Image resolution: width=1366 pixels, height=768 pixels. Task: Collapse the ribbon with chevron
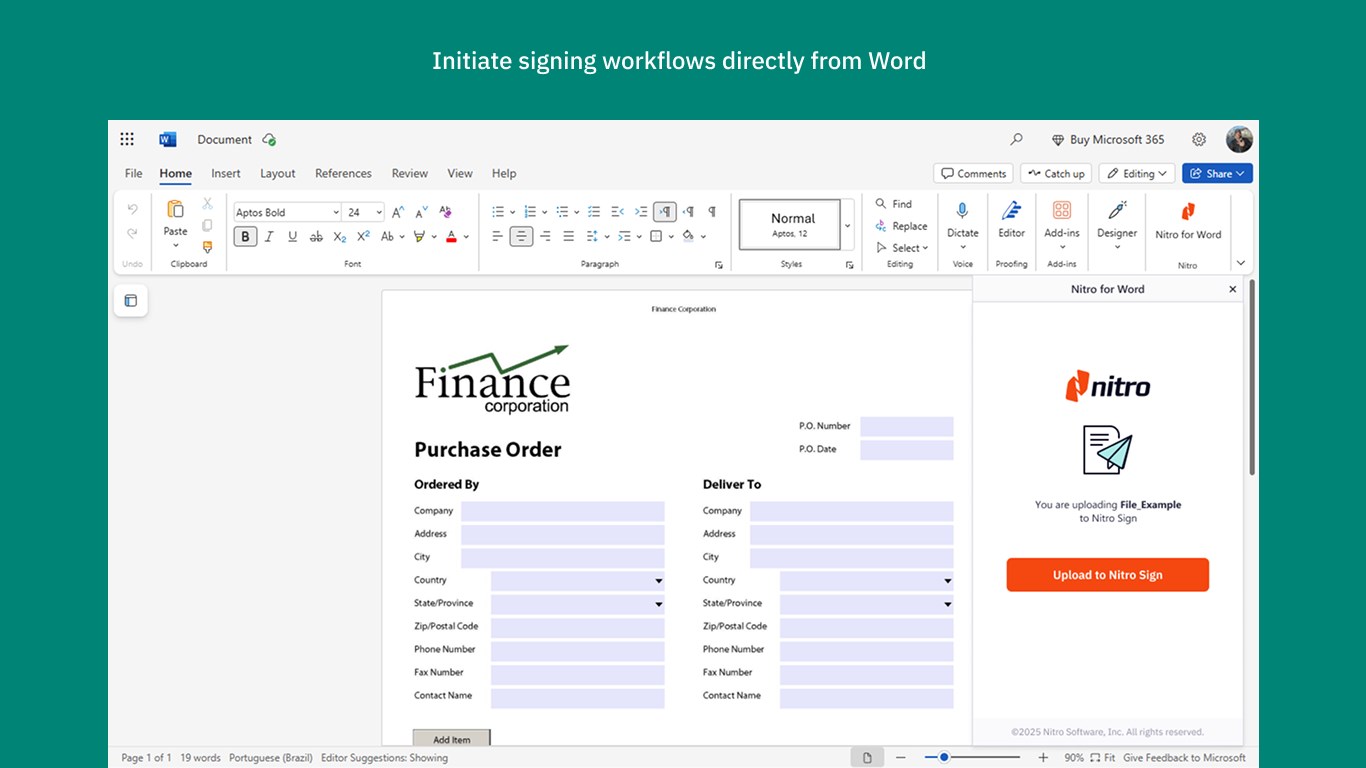point(1241,263)
